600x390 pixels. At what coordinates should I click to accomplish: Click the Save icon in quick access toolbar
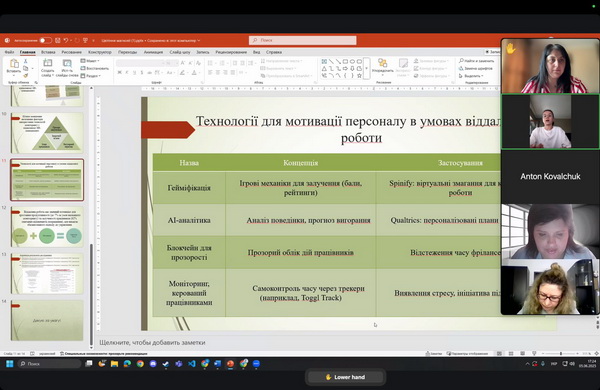[58, 40]
